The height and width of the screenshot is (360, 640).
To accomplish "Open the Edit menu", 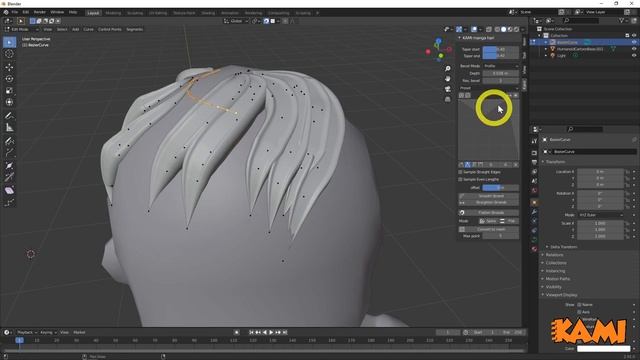I will click(x=26, y=13).
